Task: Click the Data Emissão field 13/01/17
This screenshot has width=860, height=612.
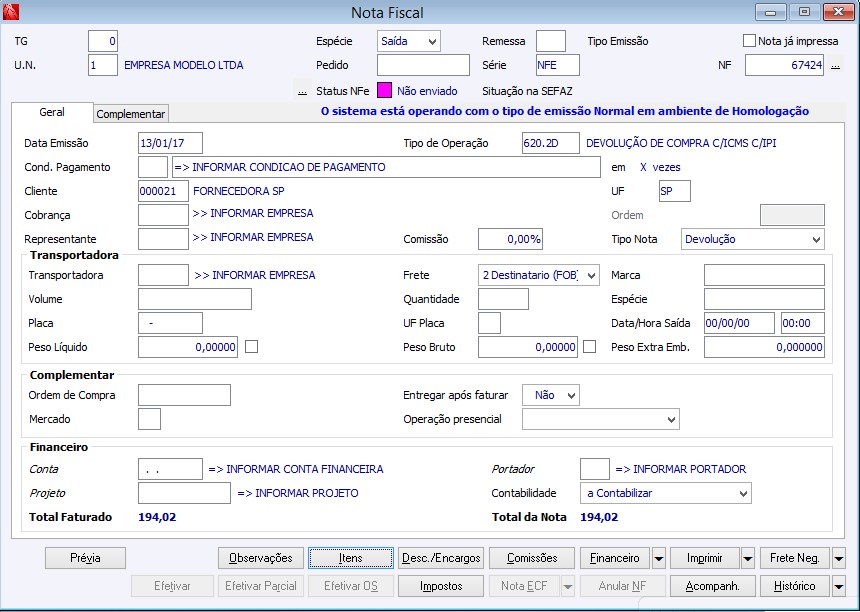Action: (x=171, y=143)
